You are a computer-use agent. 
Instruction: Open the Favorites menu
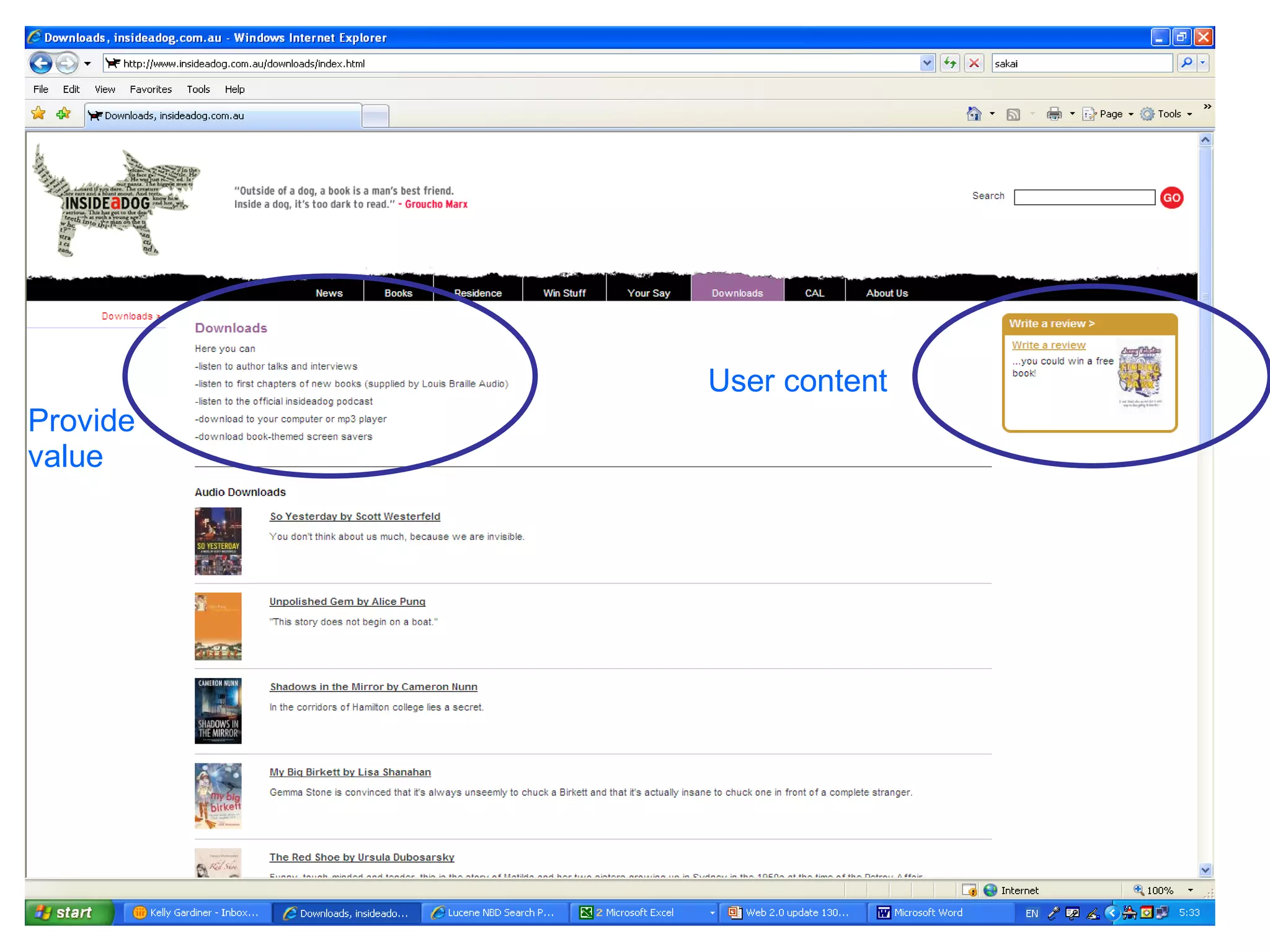(151, 89)
